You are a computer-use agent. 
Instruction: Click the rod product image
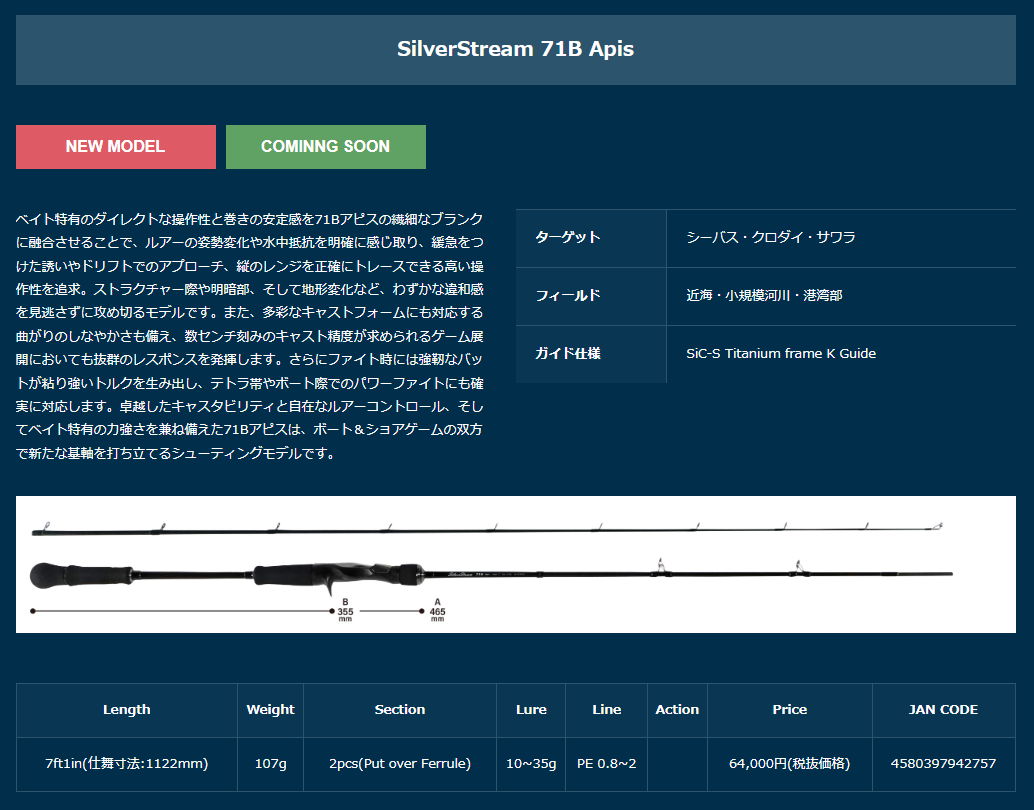[x=515, y=563]
